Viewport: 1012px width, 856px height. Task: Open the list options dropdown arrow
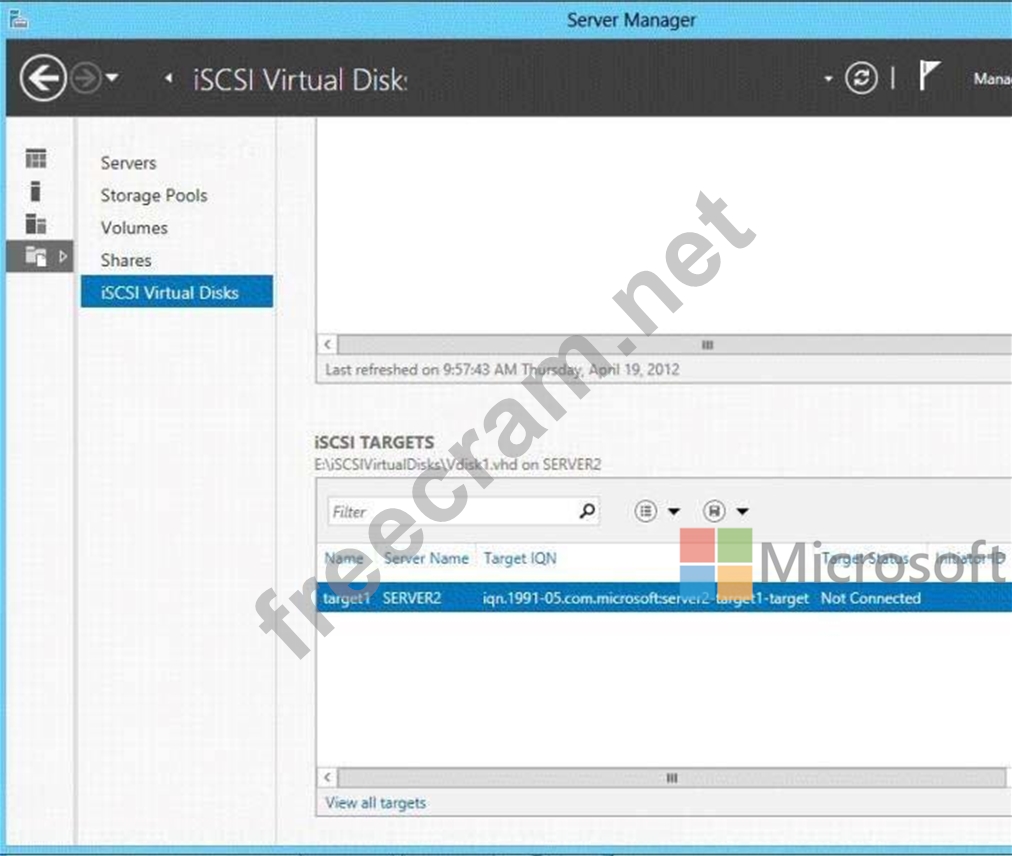[x=674, y=512]
